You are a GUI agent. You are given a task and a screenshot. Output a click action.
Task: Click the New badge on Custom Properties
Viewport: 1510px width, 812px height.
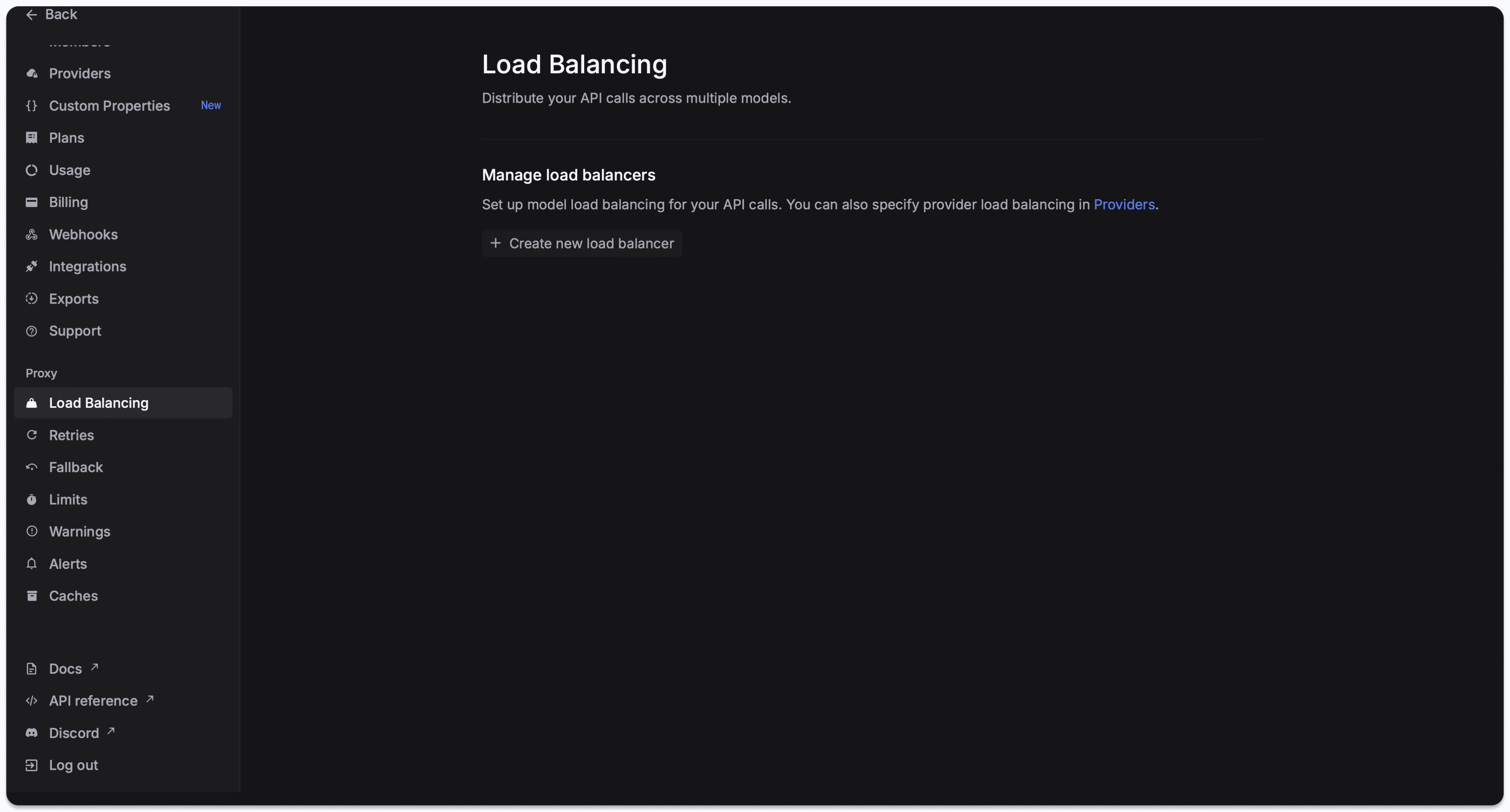211,105
